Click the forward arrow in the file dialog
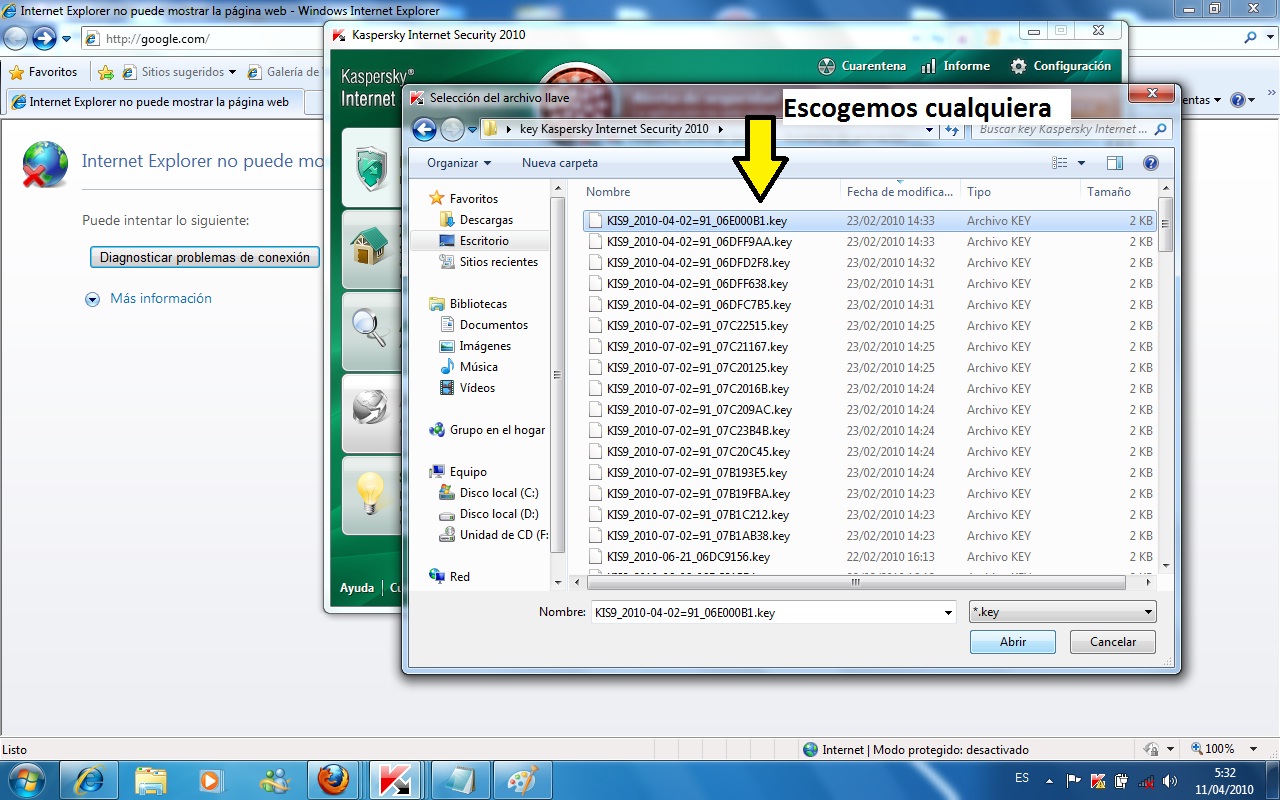This screenshot has height=800, width=1280. pyautogui.click(x=452, y=129)
